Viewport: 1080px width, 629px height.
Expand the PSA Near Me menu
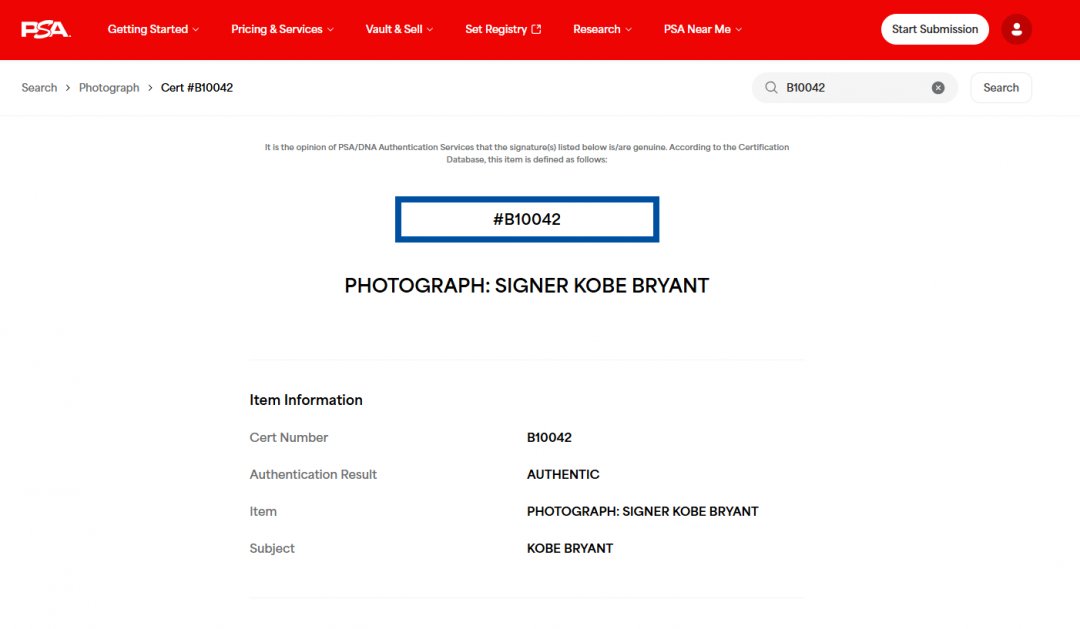point(703,29)
